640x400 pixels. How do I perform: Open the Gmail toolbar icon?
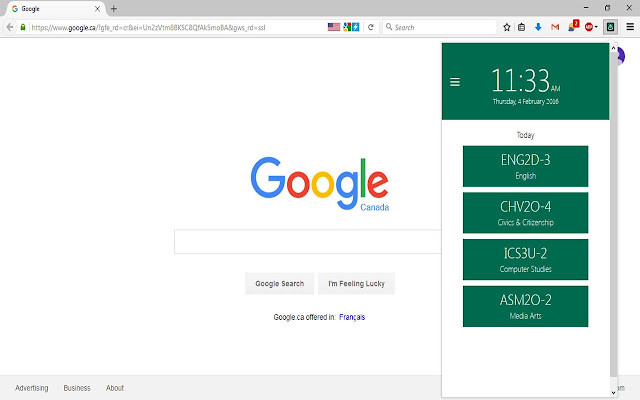(555, 27)
